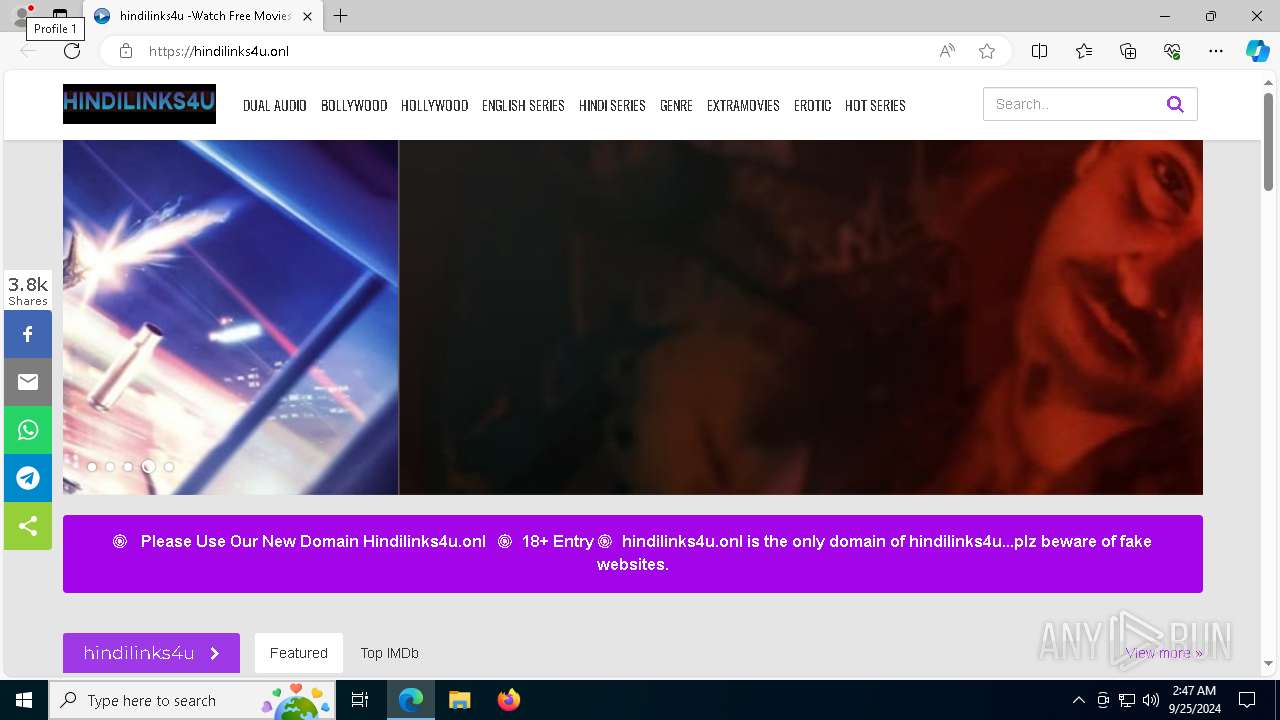Open Collections in Edge toolbar

(x=1128, y=51)
